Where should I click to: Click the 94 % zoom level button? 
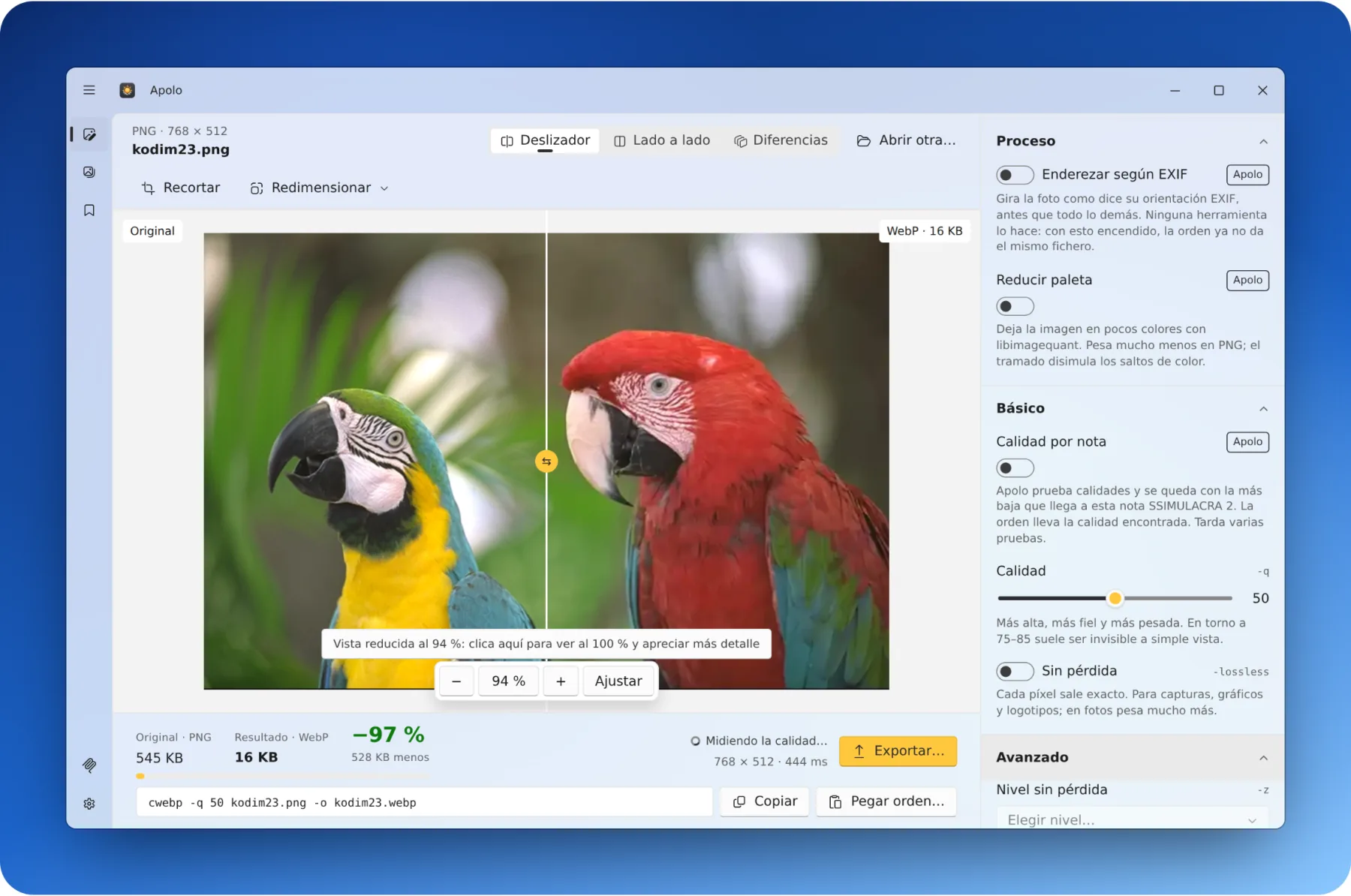point(508,681)
